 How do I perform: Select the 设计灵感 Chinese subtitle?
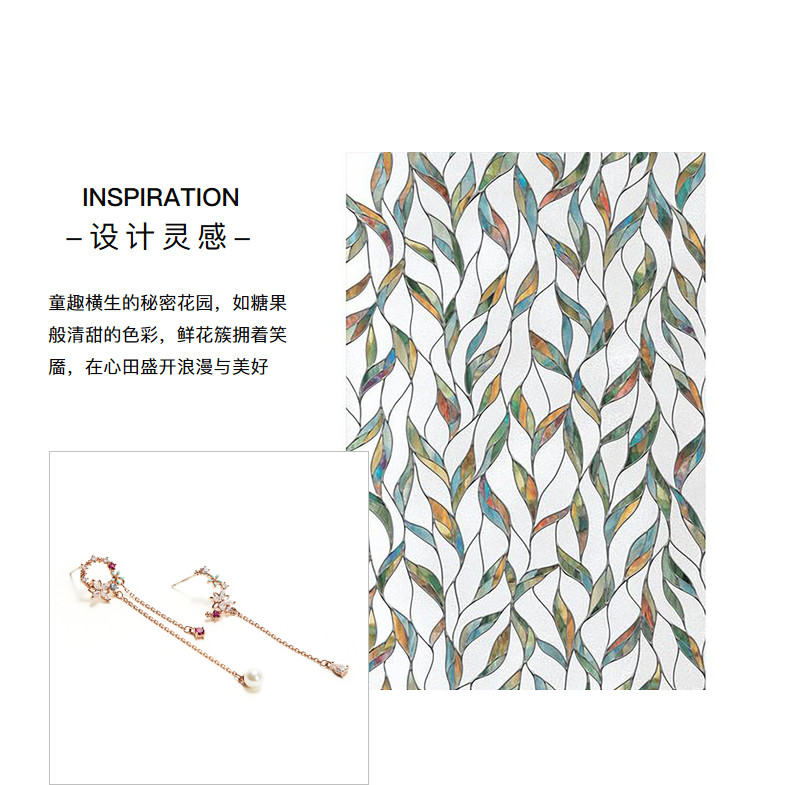158,237
